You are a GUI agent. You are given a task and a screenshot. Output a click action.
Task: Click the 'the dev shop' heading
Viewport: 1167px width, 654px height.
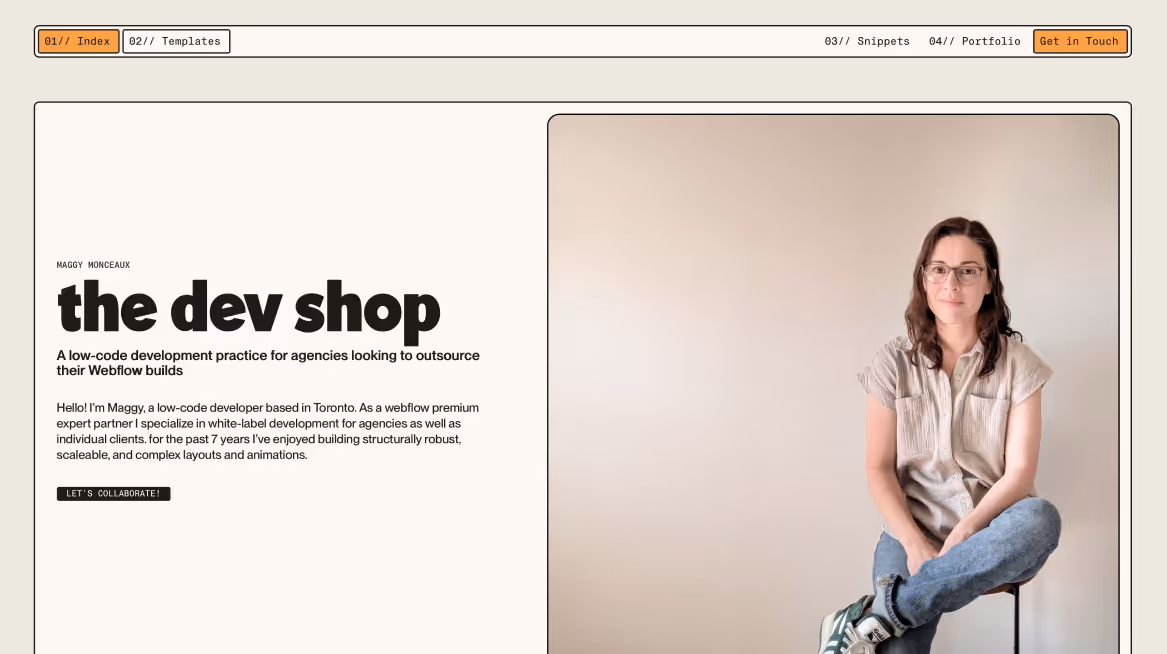coord(249,308)
